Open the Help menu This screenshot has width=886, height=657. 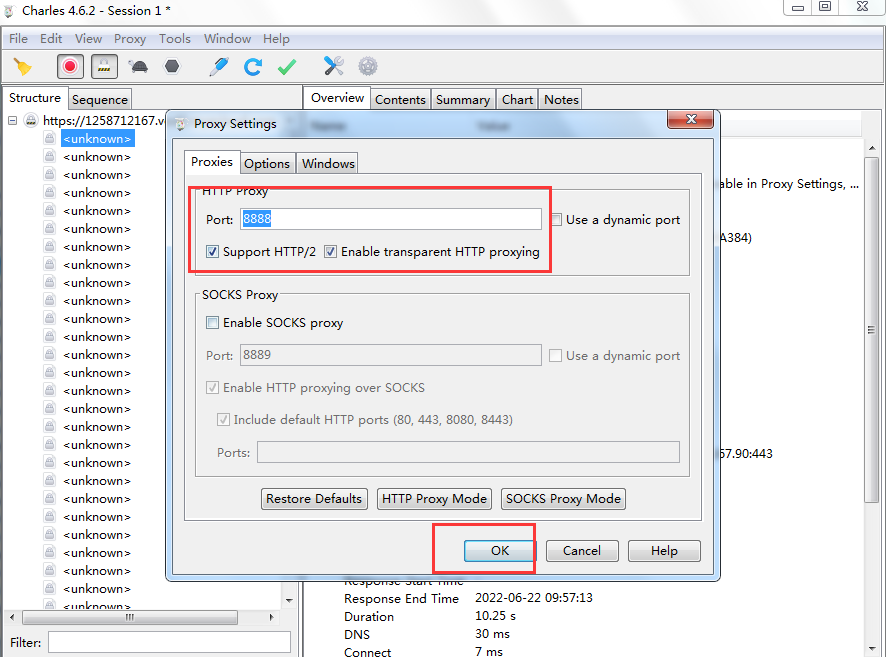coord(276,39)
